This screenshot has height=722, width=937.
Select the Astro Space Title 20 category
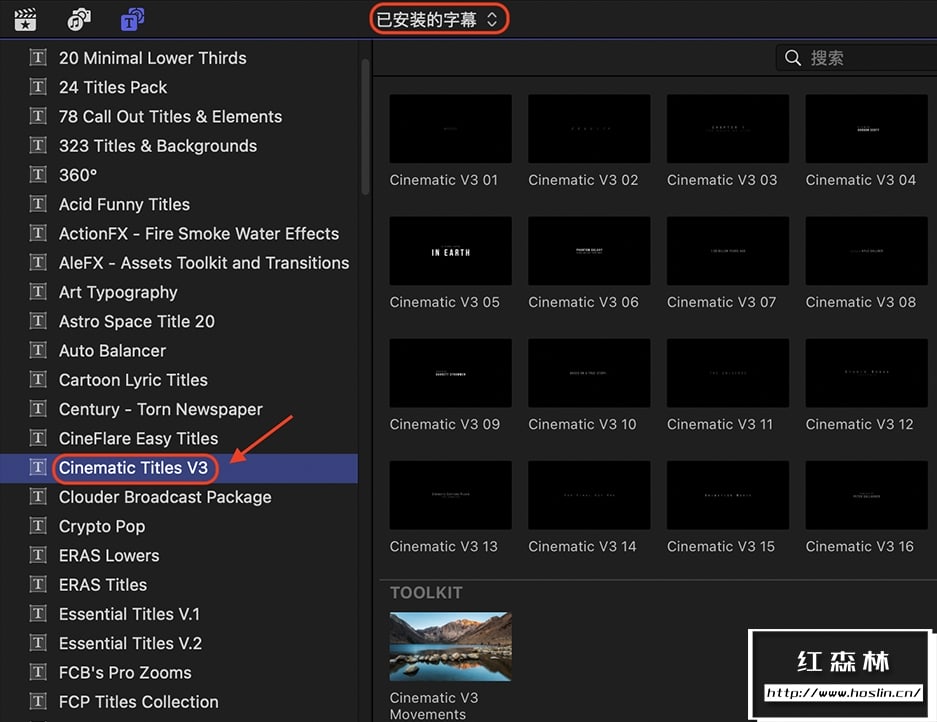click(136, 322)
